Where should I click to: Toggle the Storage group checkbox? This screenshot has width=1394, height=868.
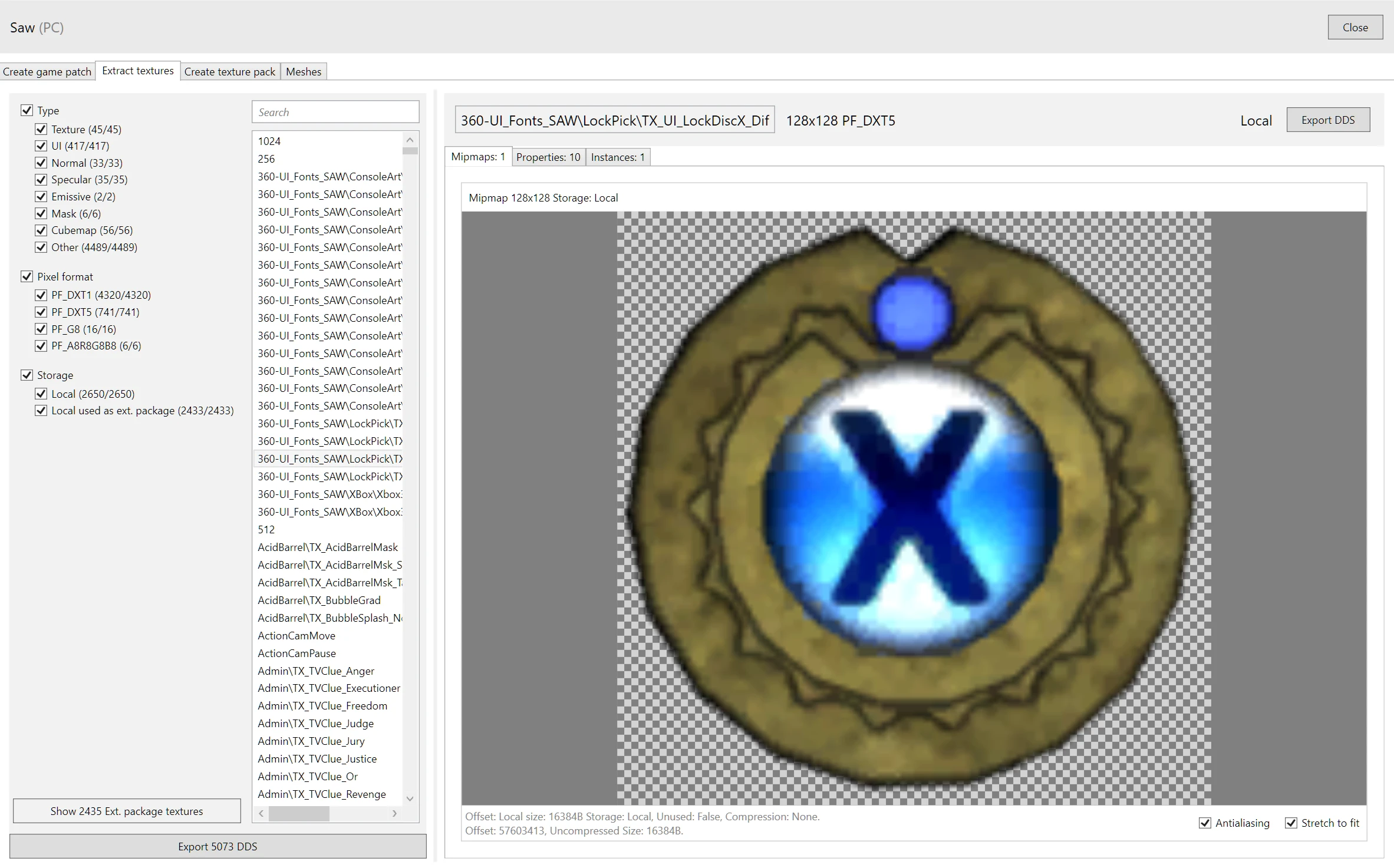click(27, 375)
